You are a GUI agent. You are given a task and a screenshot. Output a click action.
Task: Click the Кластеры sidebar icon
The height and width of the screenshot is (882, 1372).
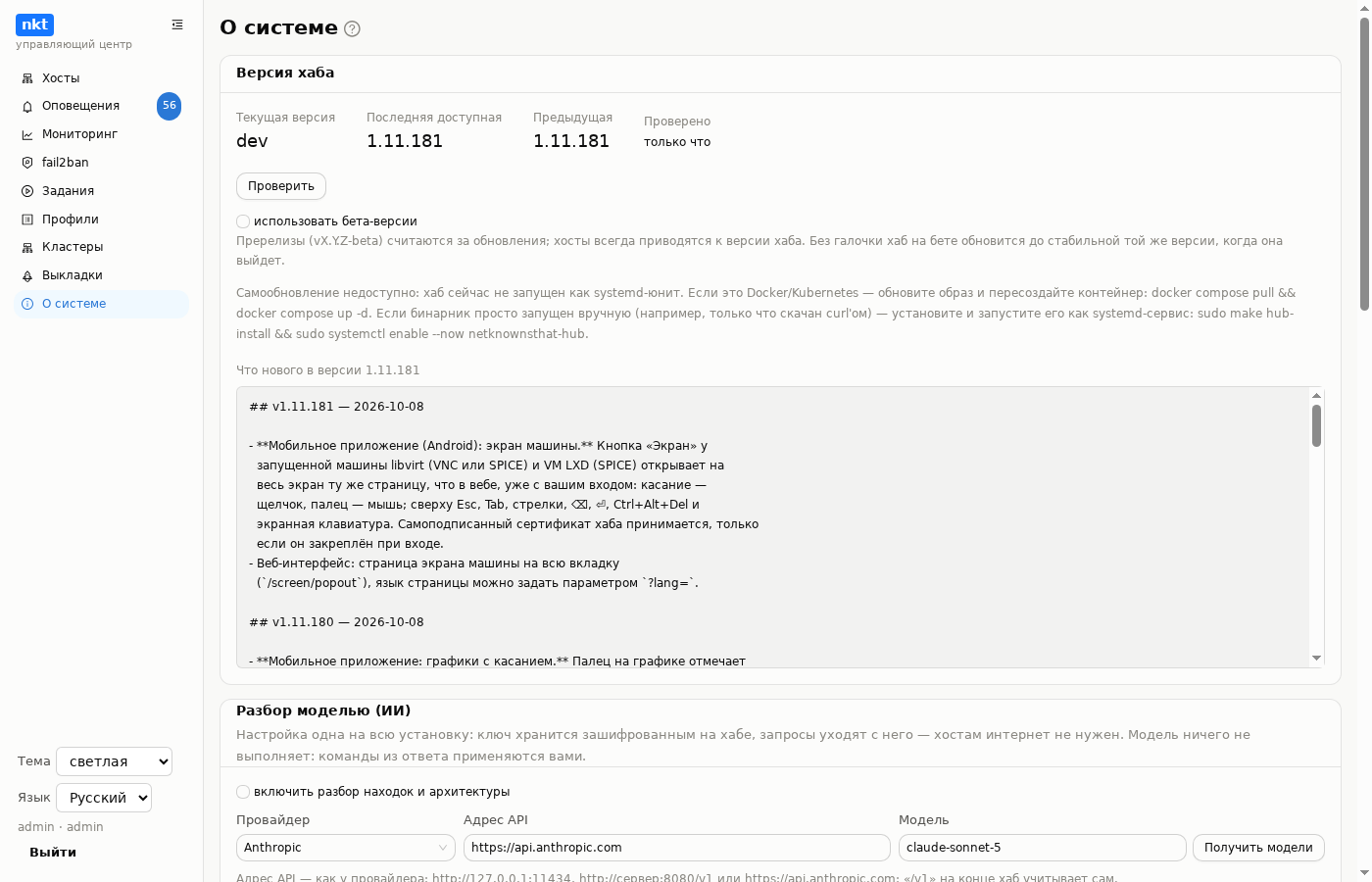click(x=27, y=247)
